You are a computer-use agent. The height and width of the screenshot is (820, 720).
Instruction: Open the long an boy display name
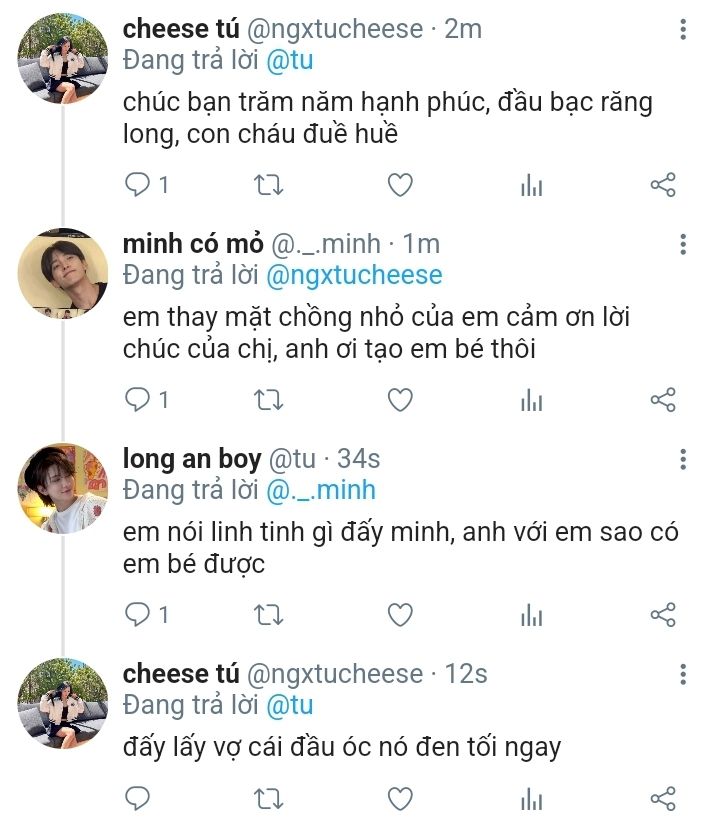click(x=192, y=459)
